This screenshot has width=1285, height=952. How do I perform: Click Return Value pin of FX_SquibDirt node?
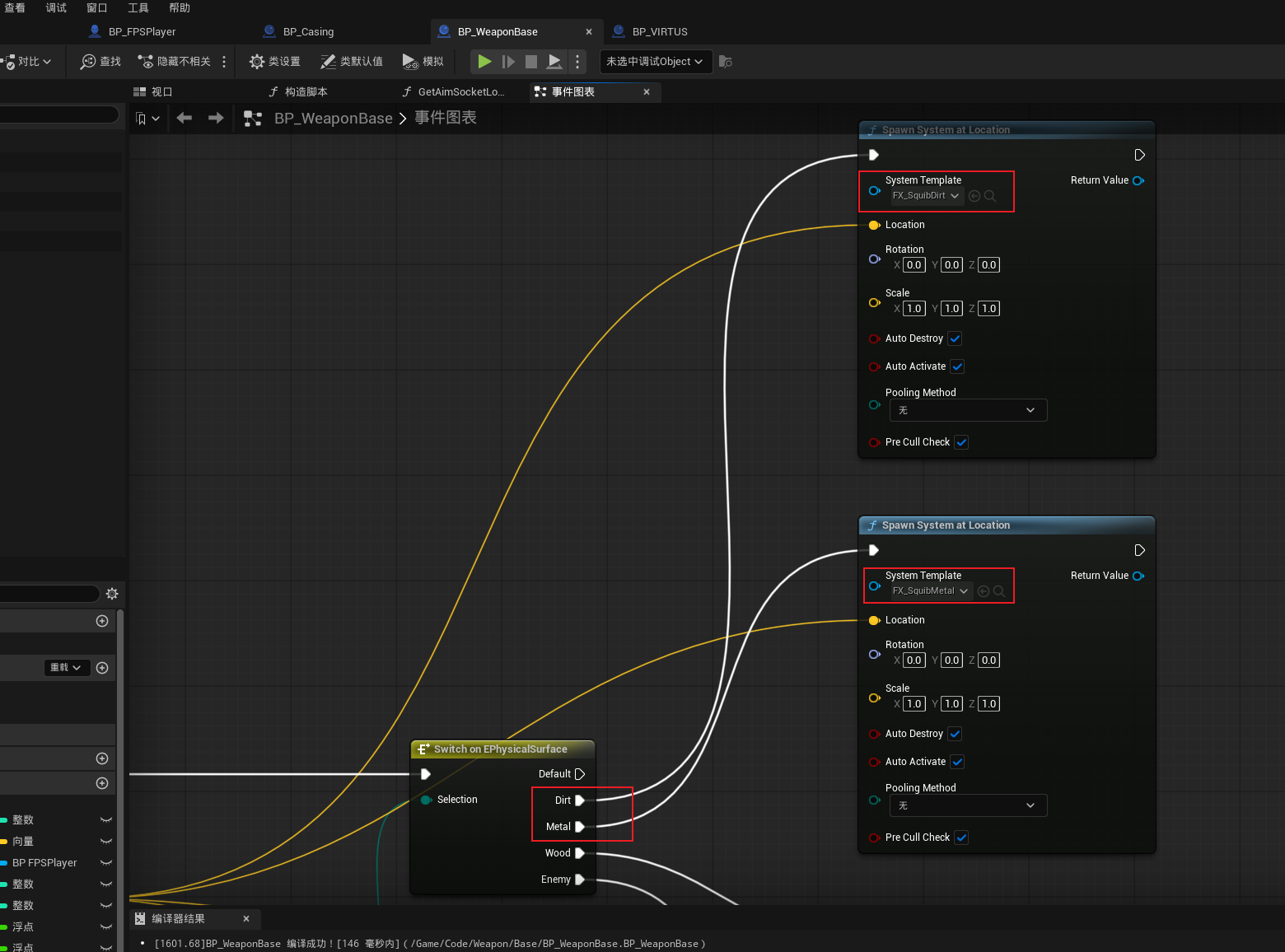click(x=1138, y=180)
